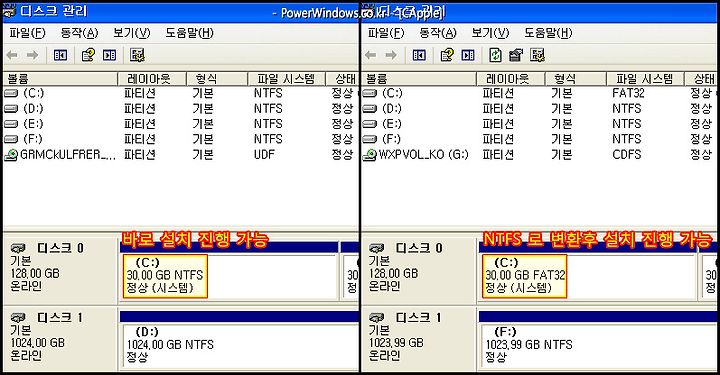720x375 pixels.
Task: Click the forward arrow in right window toolbar
Action: [391, 56]
